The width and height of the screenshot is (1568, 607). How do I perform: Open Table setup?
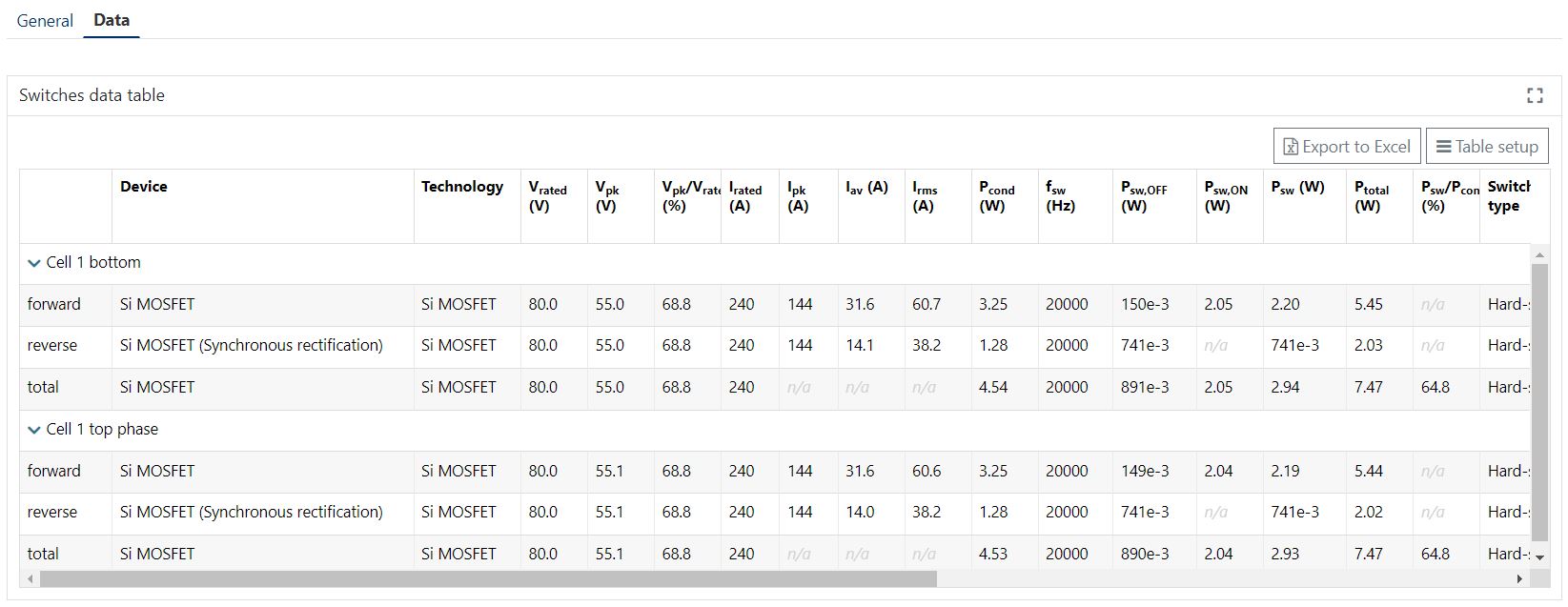(1486, 147)
